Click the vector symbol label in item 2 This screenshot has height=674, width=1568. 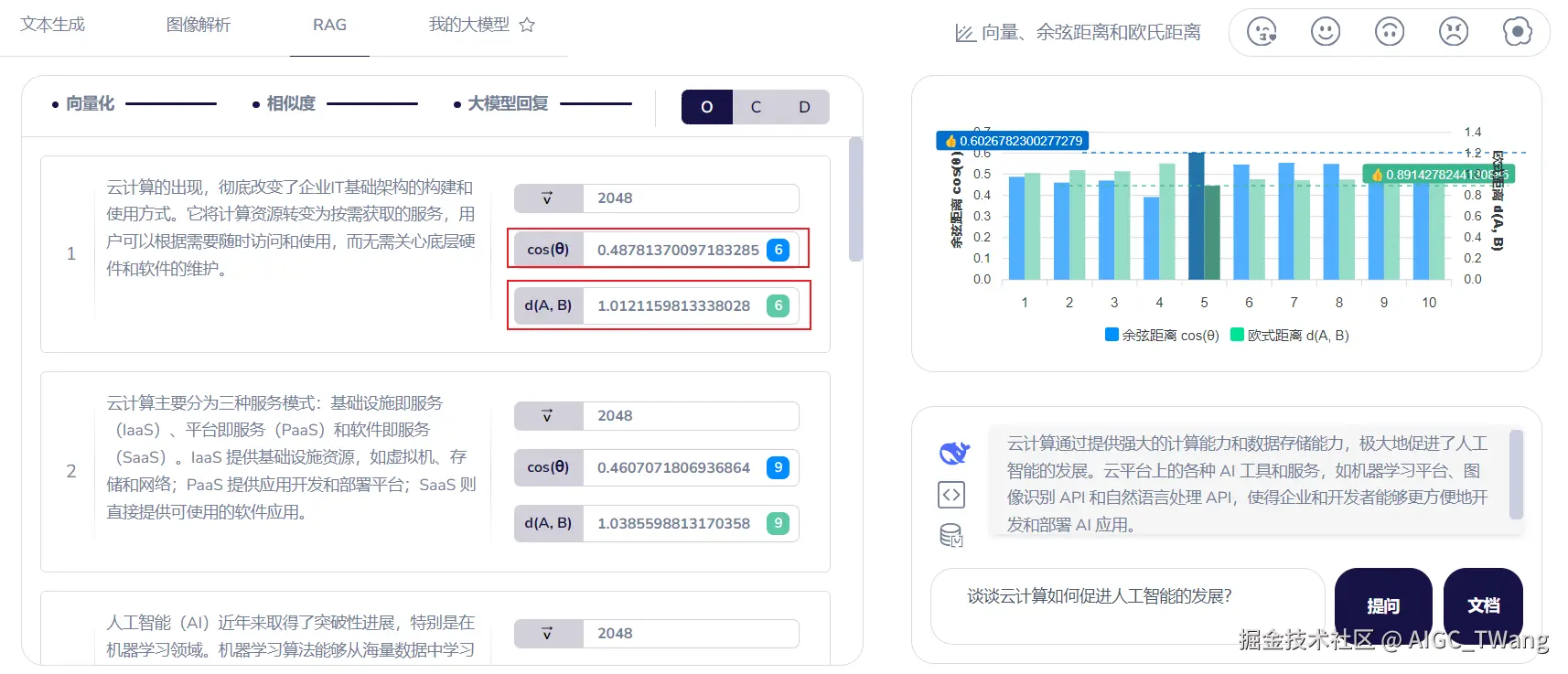pos(548,416)
